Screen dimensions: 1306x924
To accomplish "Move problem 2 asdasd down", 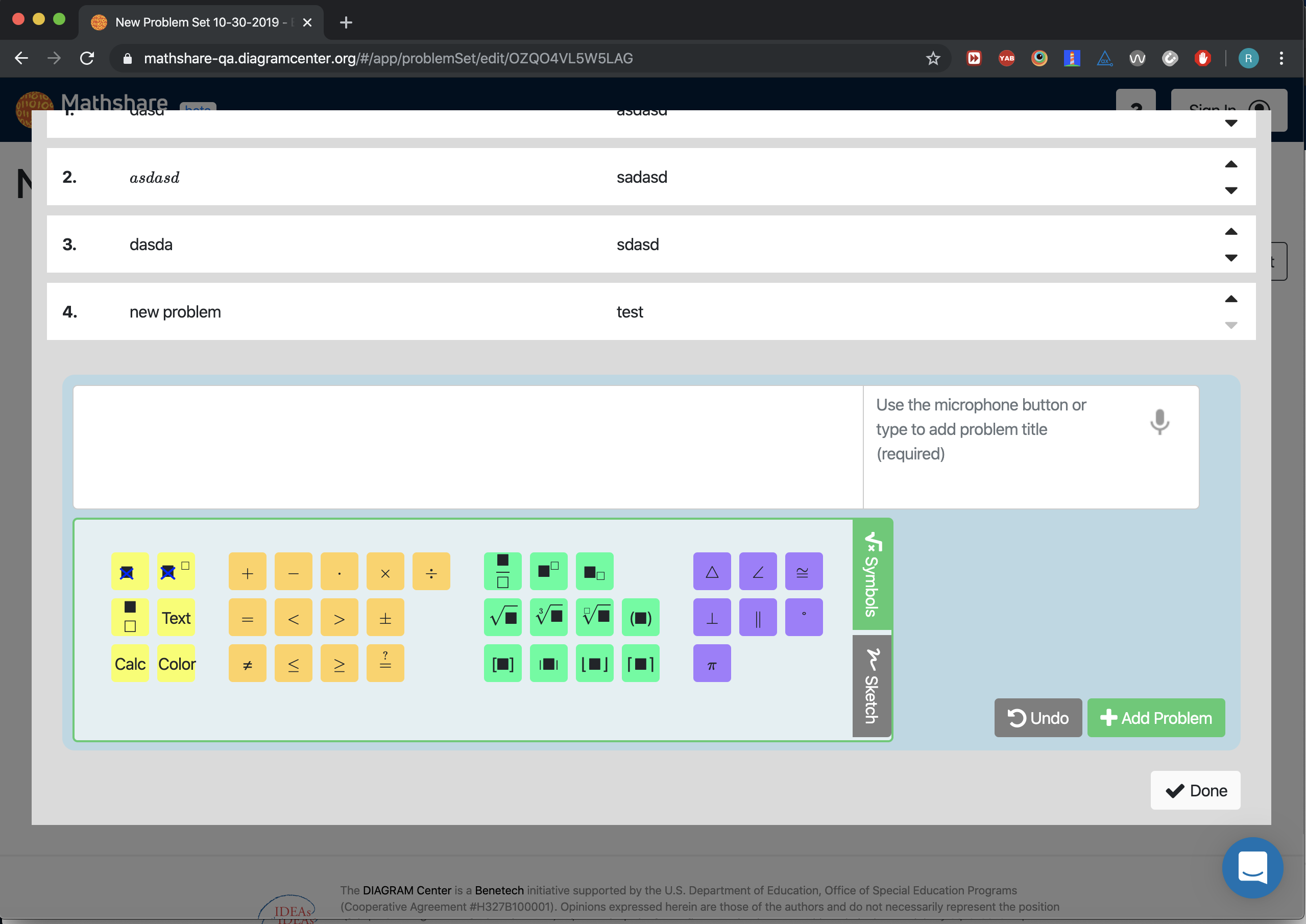I will point(1231,190).
